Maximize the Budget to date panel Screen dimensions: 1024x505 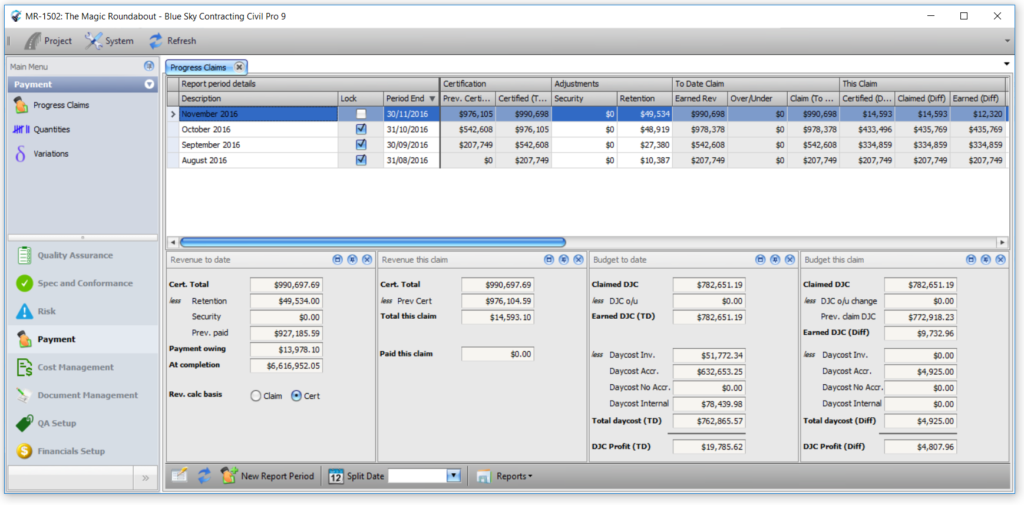[760, 259]
